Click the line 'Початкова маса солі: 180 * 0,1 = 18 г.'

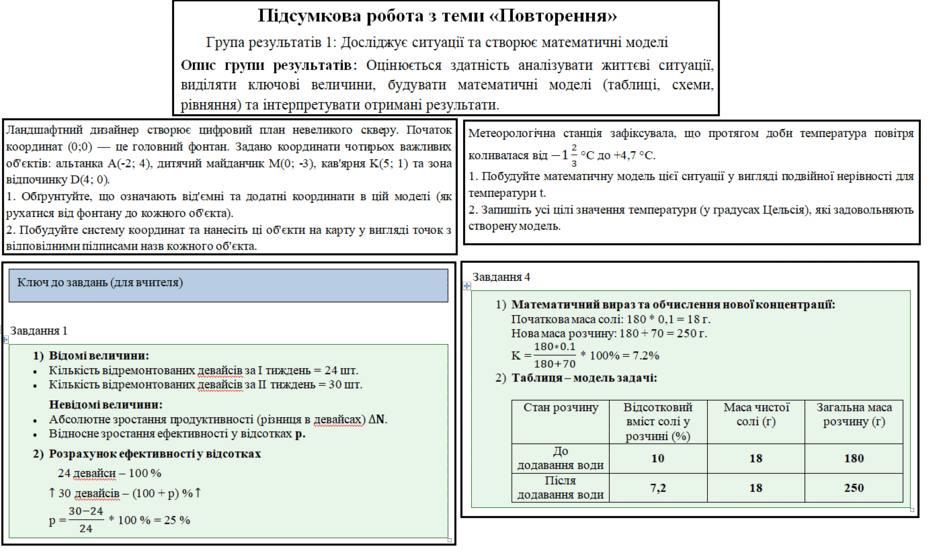[x=611, y=319]
